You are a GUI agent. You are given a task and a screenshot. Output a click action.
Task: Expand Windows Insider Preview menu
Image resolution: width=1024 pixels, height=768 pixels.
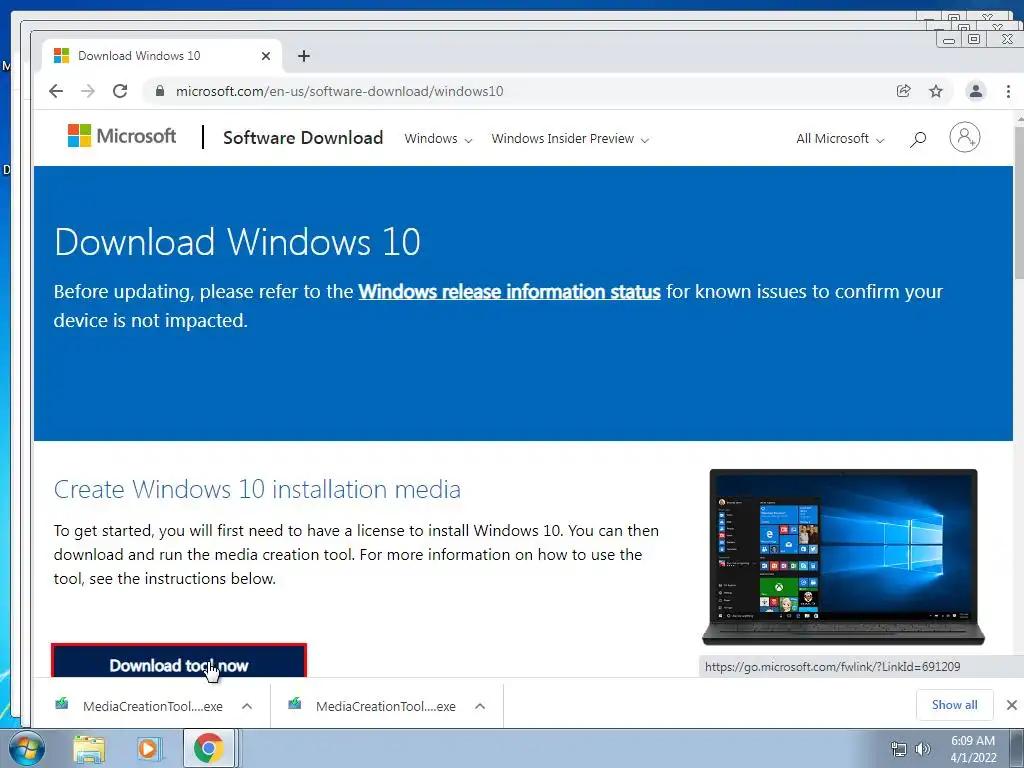point(570,138)
